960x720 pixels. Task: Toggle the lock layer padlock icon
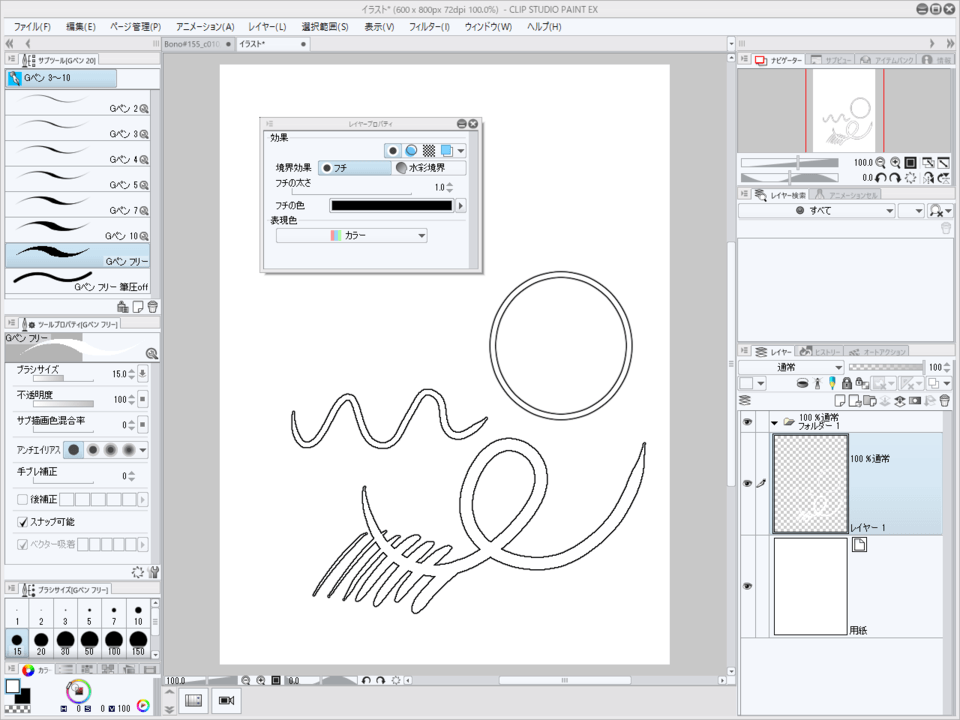pyautogui.click(x=846, y=383)
